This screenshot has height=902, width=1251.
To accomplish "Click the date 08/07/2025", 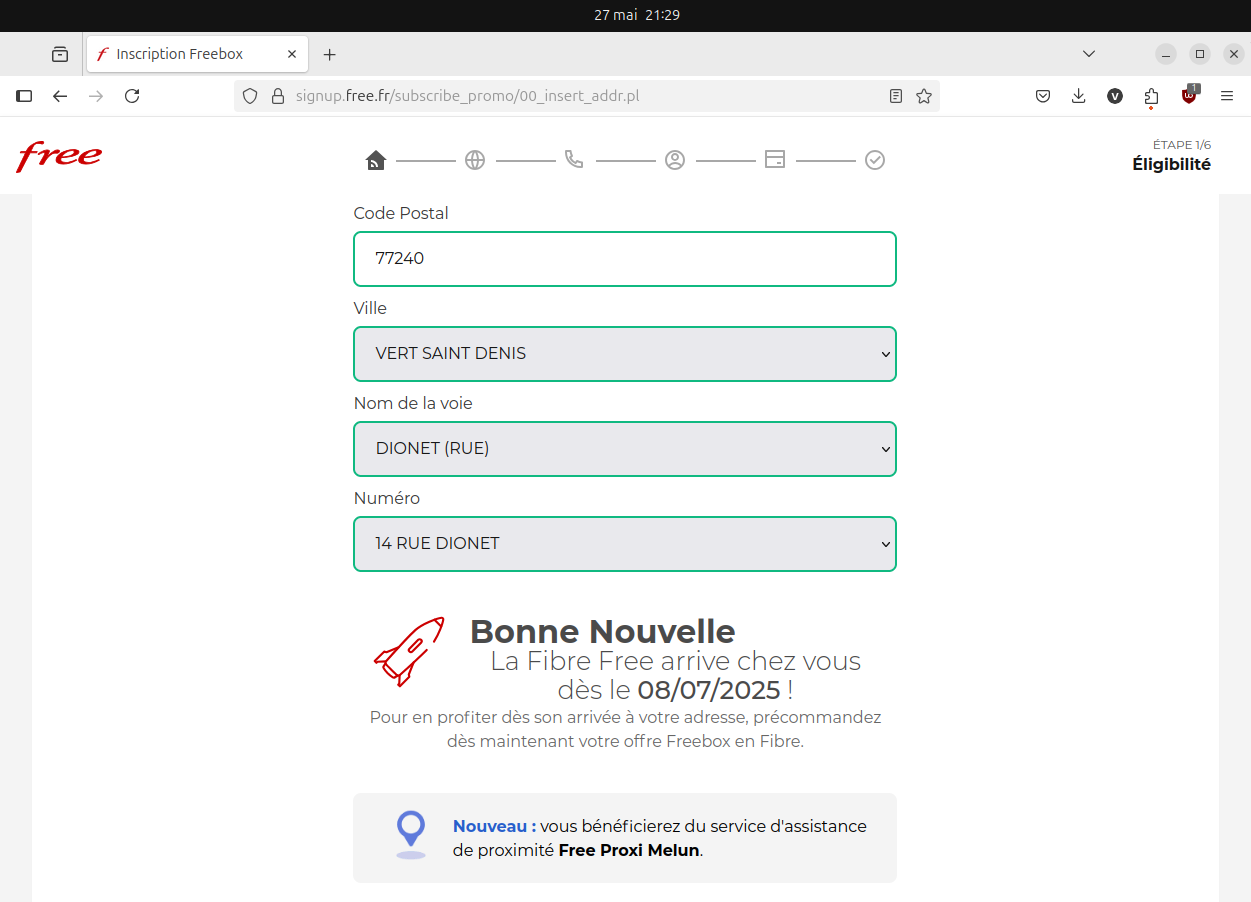I will tap(709, 690).
